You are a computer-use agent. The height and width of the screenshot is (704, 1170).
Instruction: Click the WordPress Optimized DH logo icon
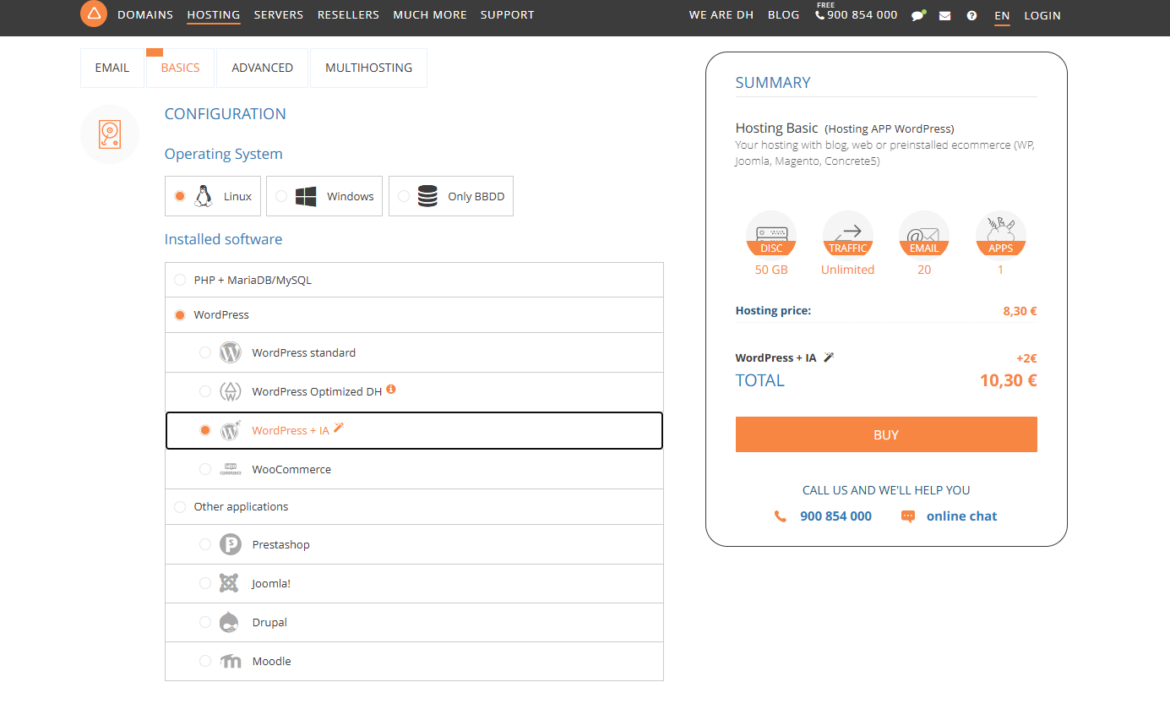[230, 391]
